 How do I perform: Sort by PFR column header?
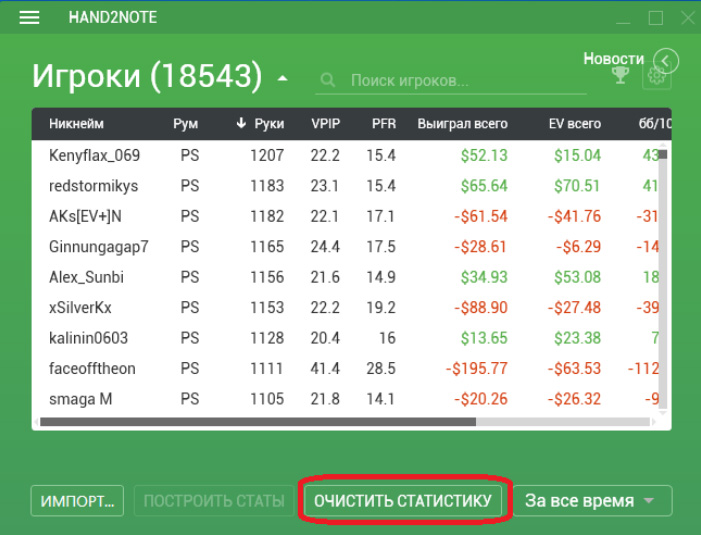point(384,124)
